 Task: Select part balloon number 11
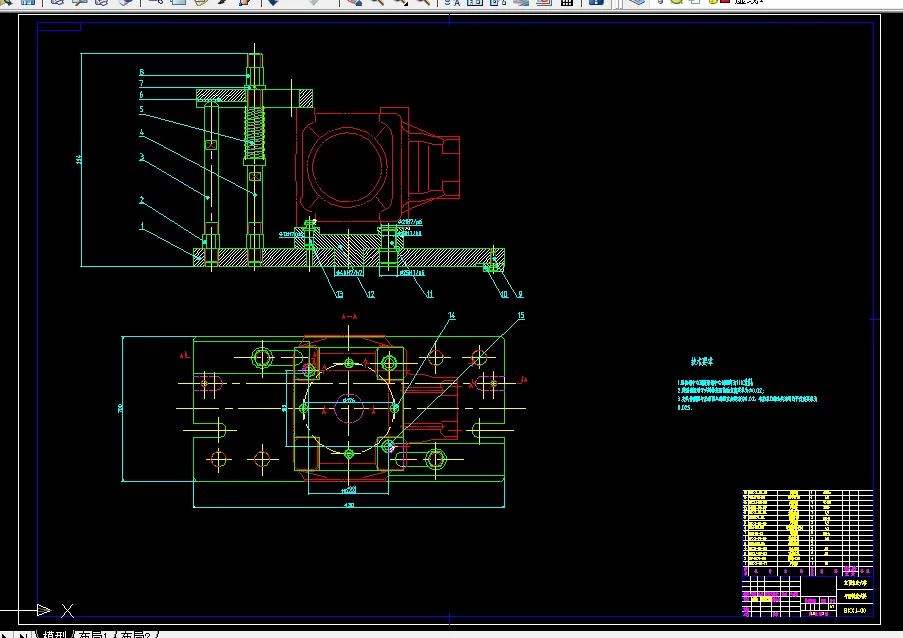(x=429, y=294)
